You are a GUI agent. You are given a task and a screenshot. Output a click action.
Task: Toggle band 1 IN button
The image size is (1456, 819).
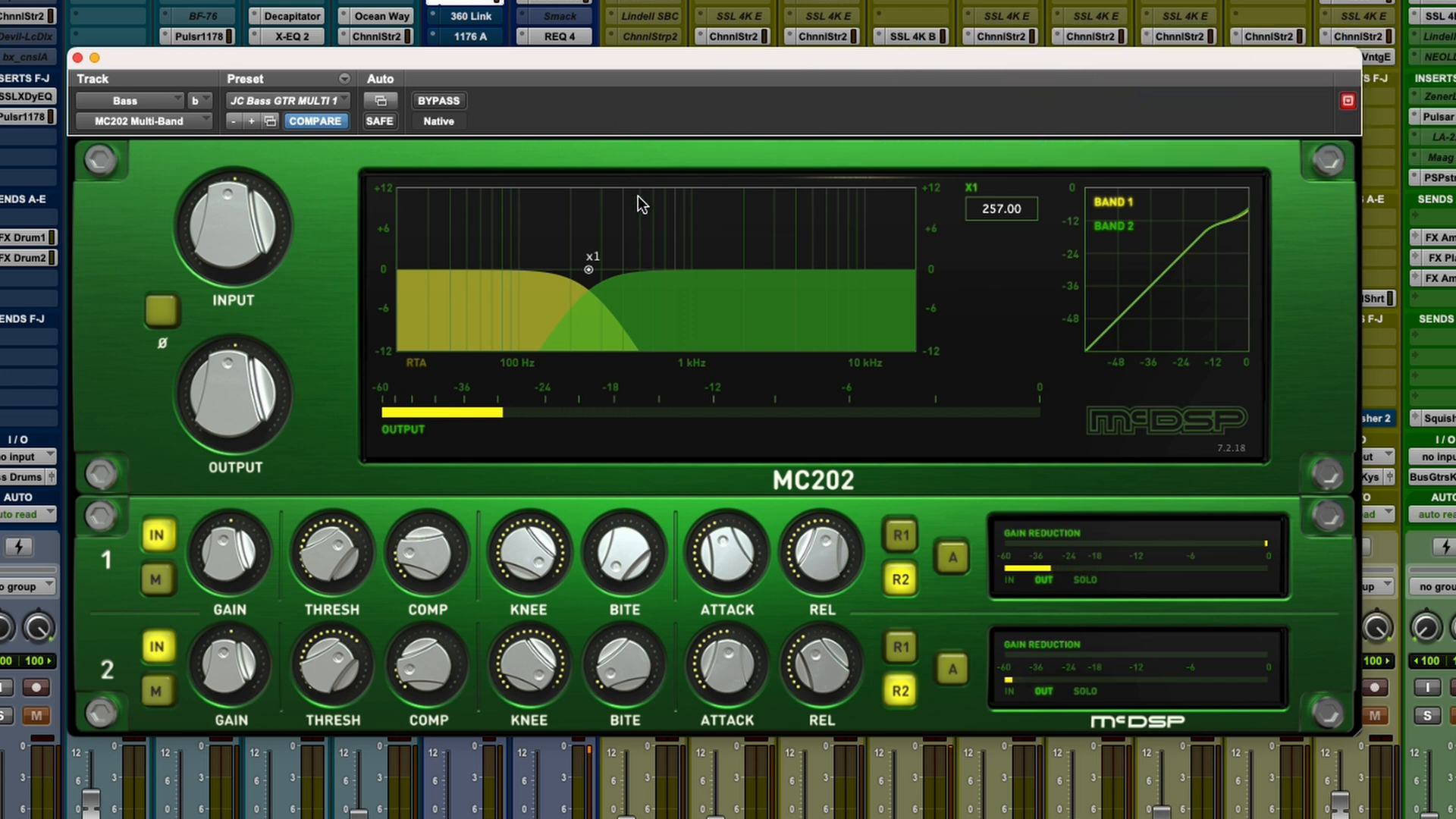point(157,535)
